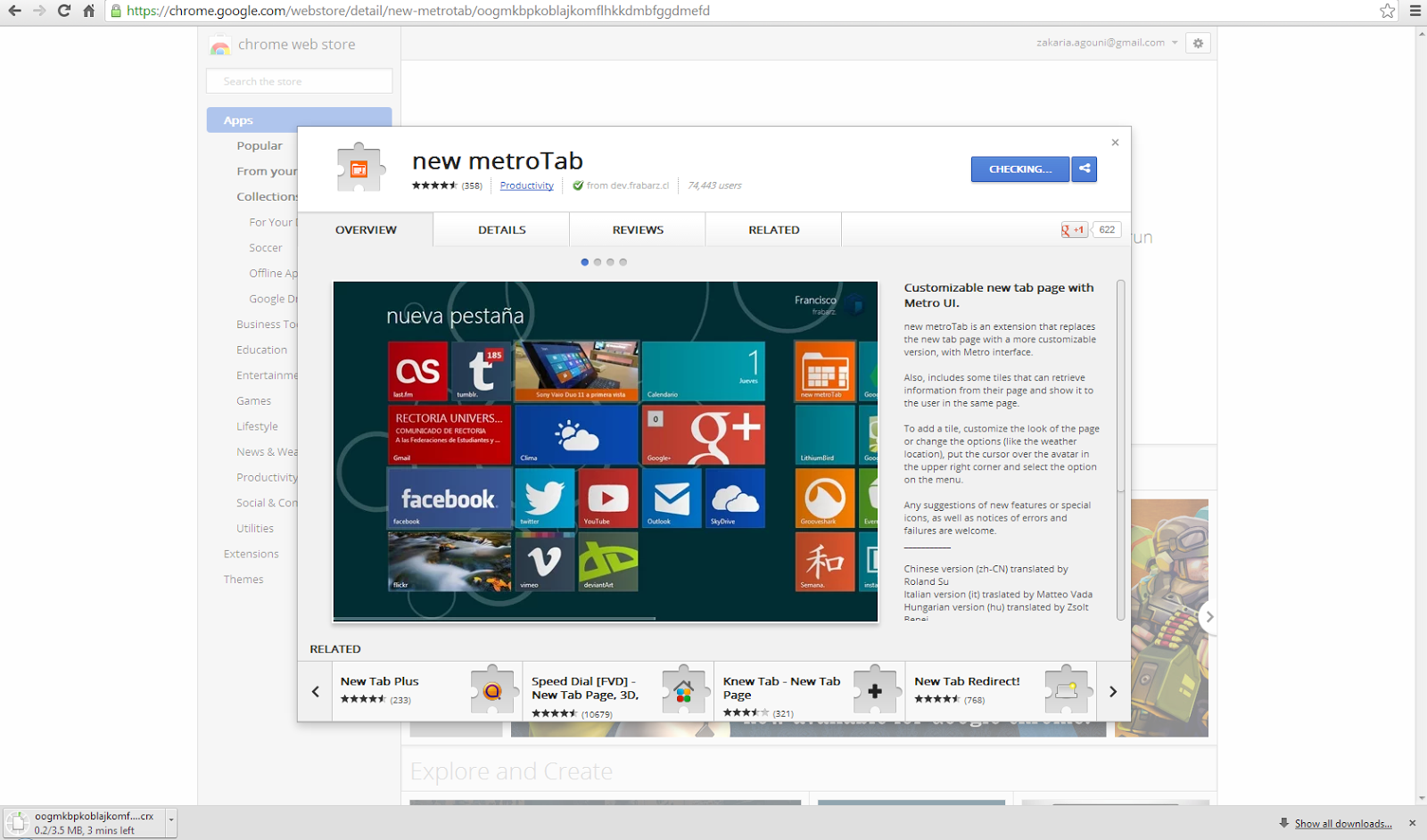Open the New Tab Plus related title
Screen dimensions: 1427x840
tap(379, 681)
